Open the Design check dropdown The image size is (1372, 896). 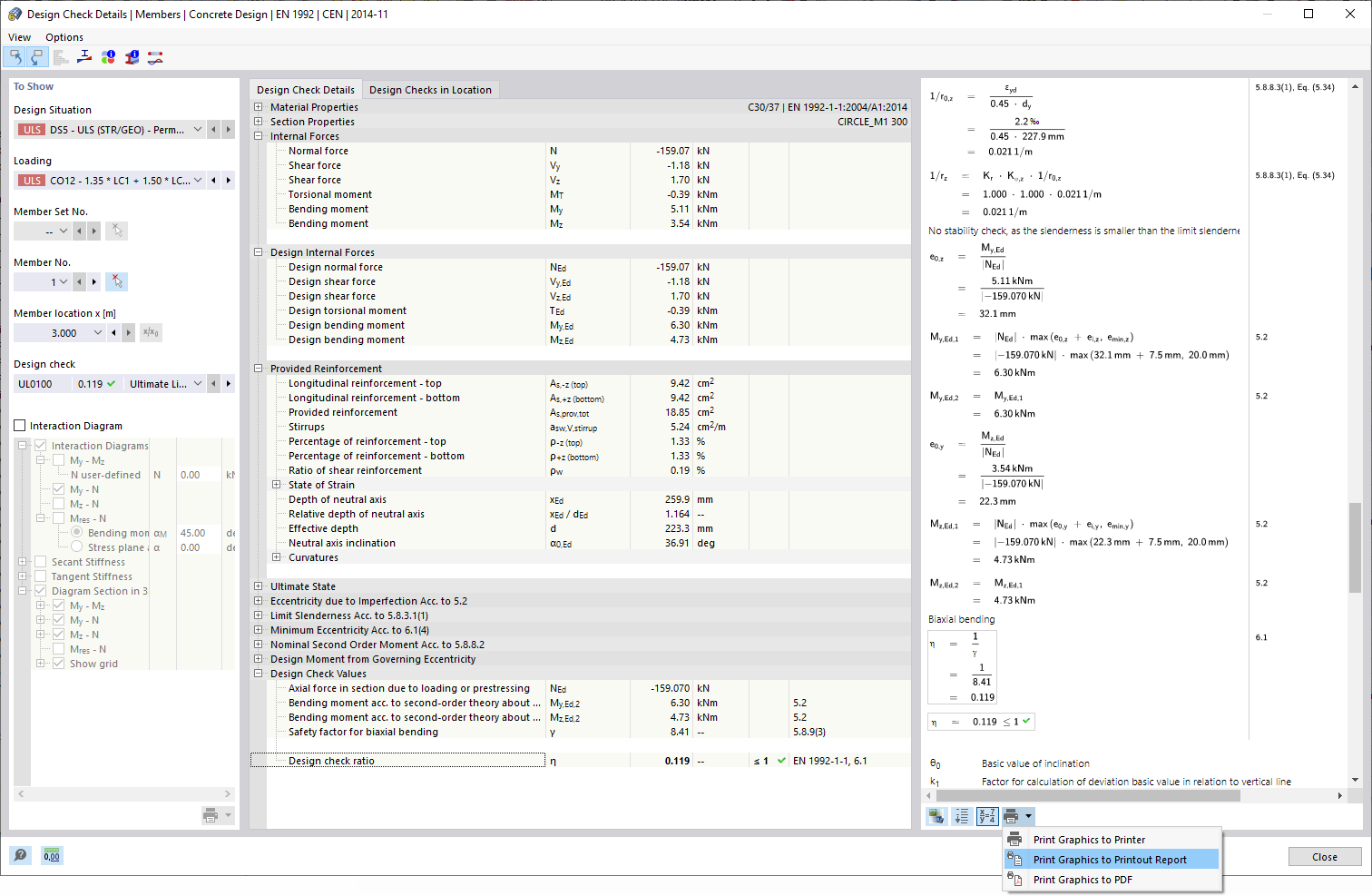click(x=198, y=383)
